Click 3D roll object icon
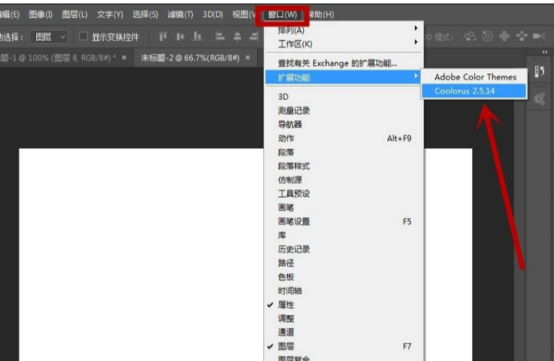The height and width of the screenshot is (361, 554). pos(488,36)
